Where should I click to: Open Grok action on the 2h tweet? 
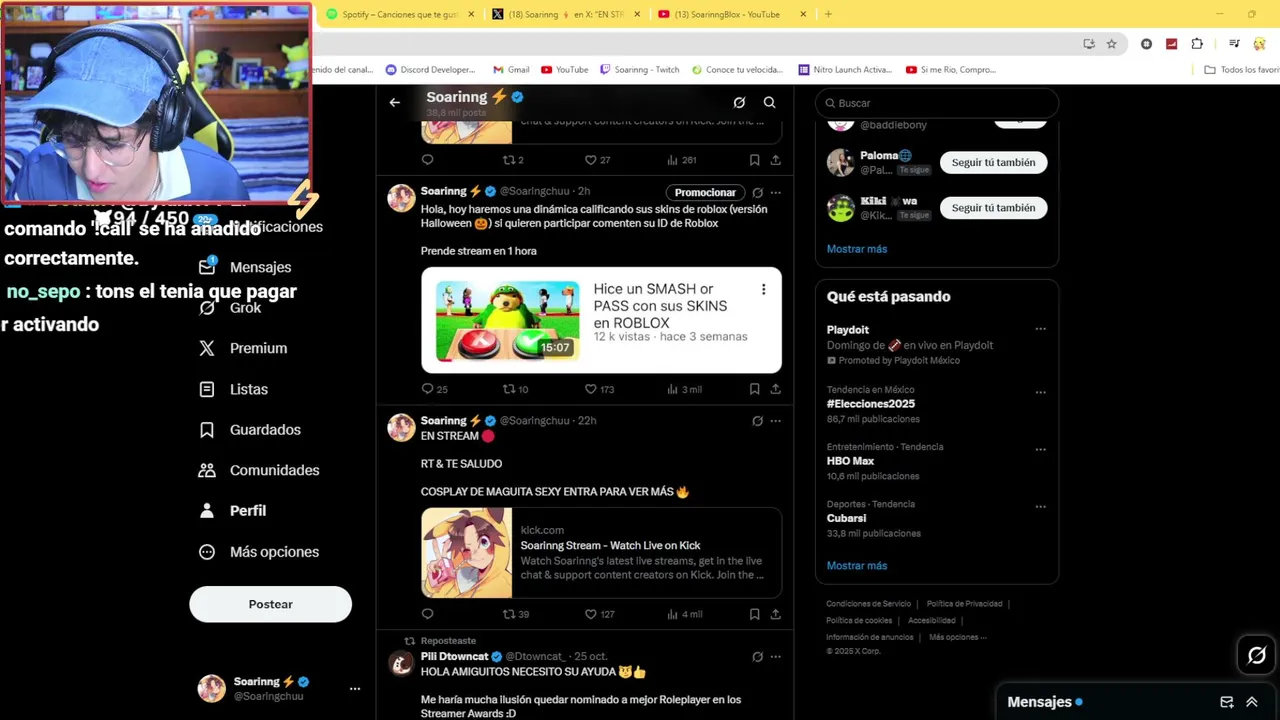(x=757, y=192)
